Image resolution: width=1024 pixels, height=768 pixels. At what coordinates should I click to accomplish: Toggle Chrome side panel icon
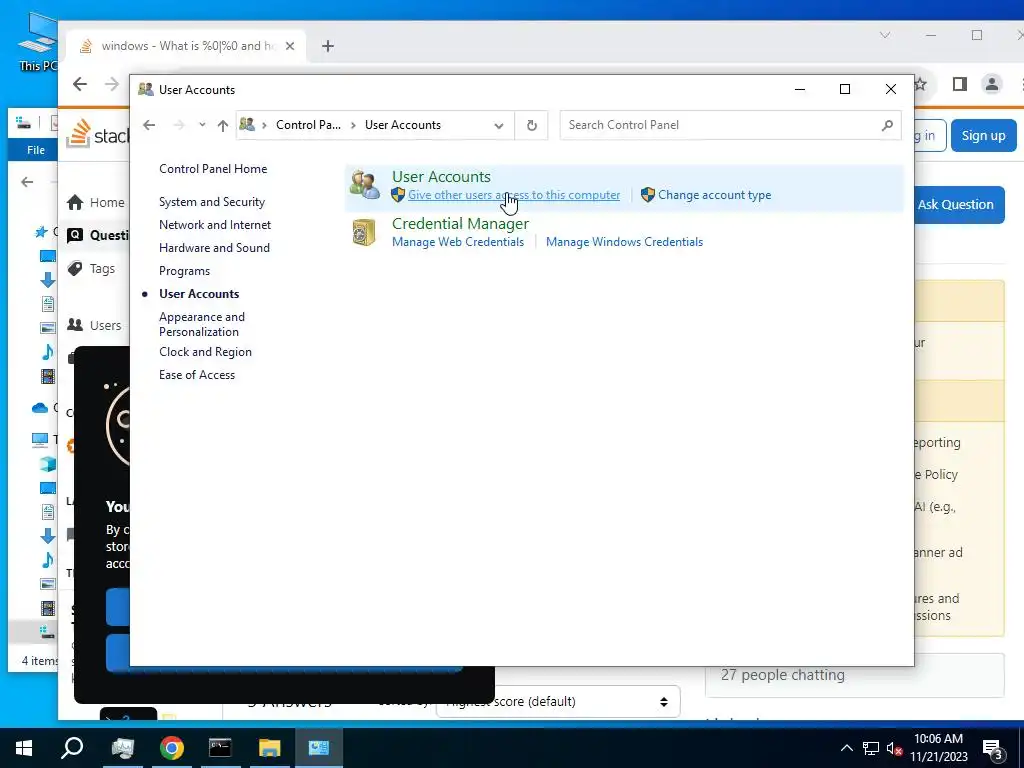pyautogui.click(x=959, y=84)
